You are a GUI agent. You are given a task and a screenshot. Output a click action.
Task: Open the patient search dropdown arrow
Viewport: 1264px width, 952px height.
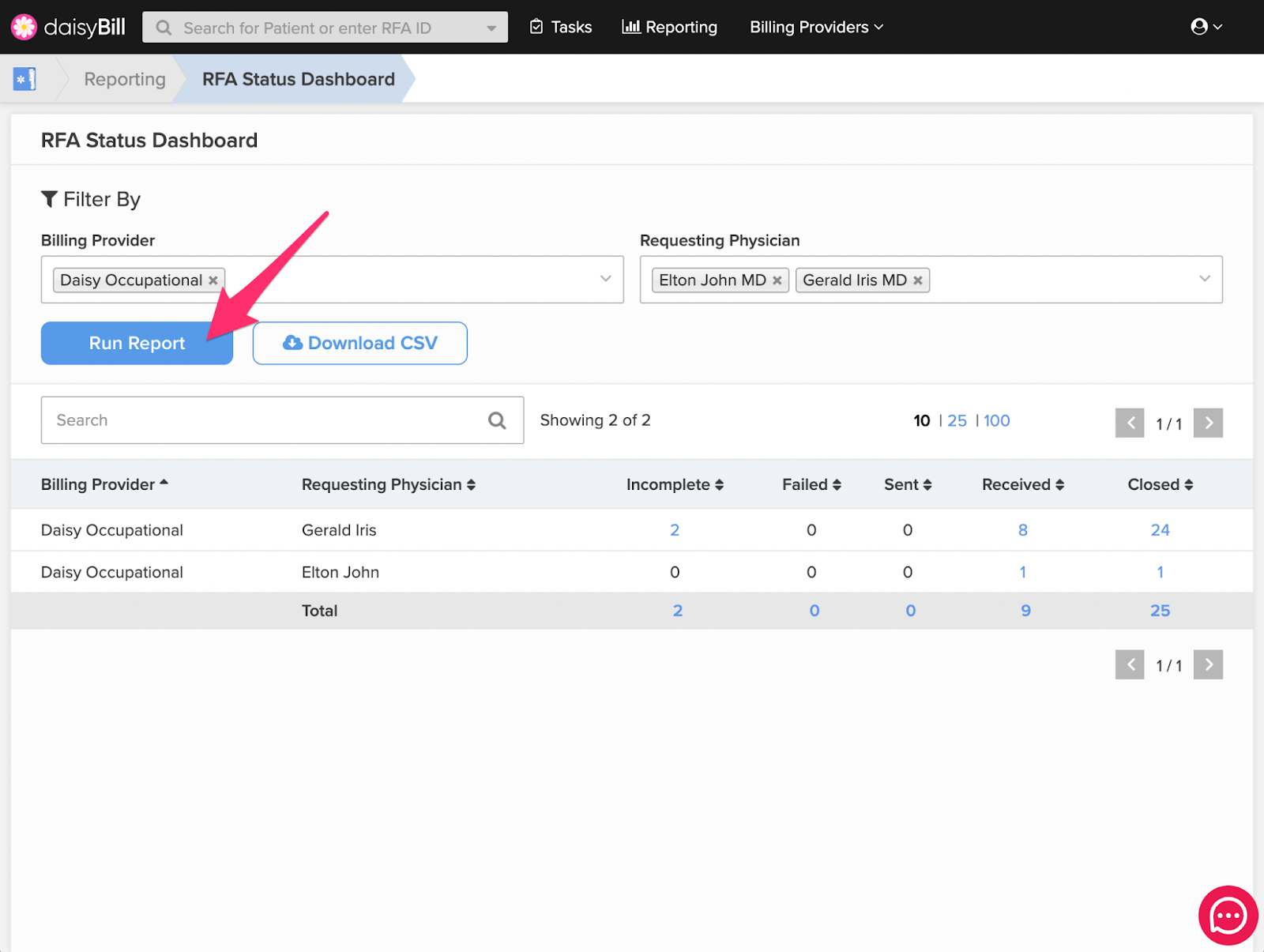point(491,28)
